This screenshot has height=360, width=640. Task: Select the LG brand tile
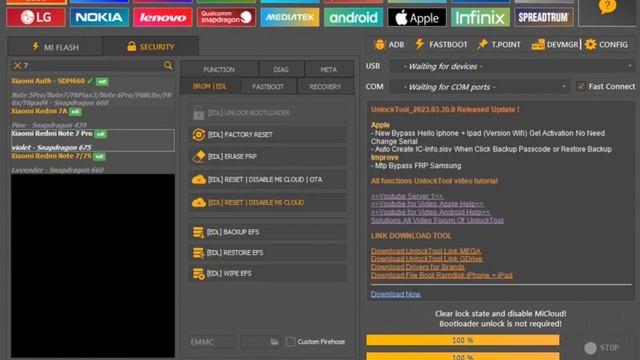pos(36,17)
